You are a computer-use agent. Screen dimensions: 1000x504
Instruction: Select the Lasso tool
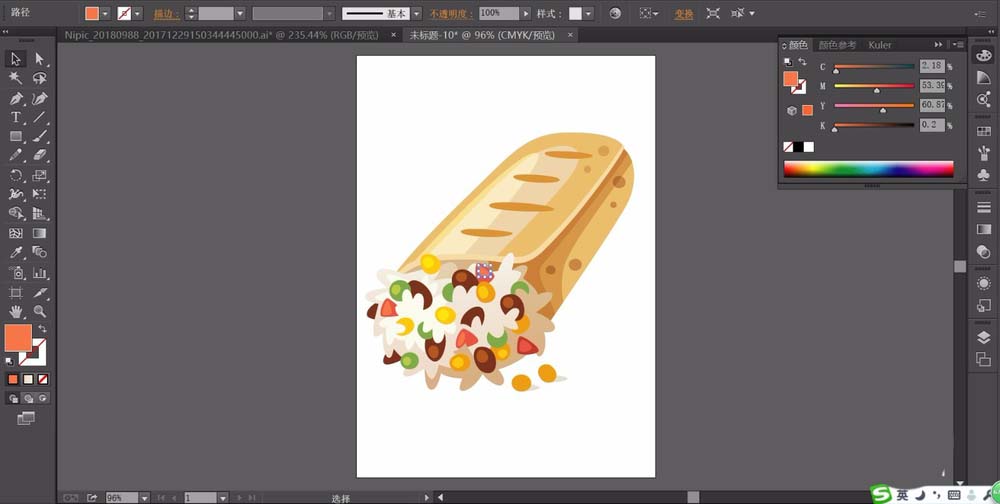[x=40, y=78]
